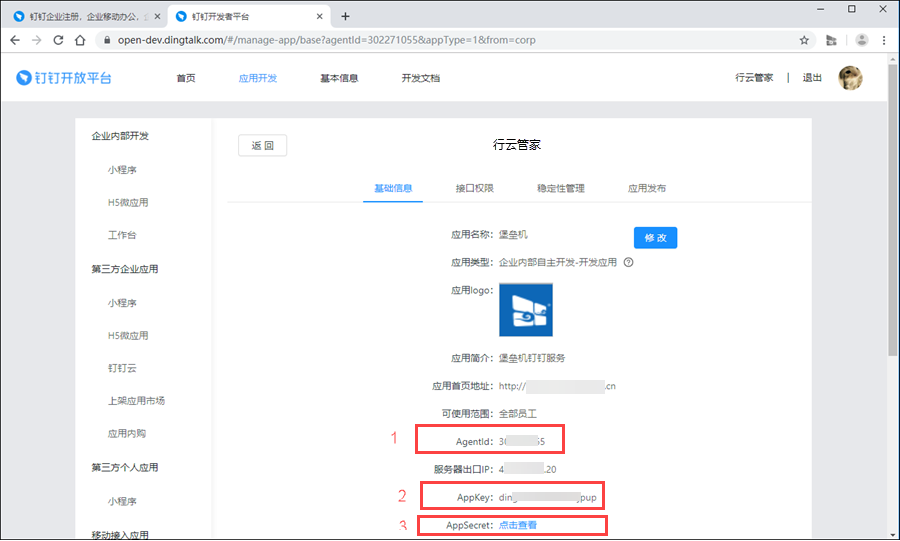The width and height of the screenshot is (900, 541).
Task: Bookmark this page with the star icon
Action: (804, 40)
